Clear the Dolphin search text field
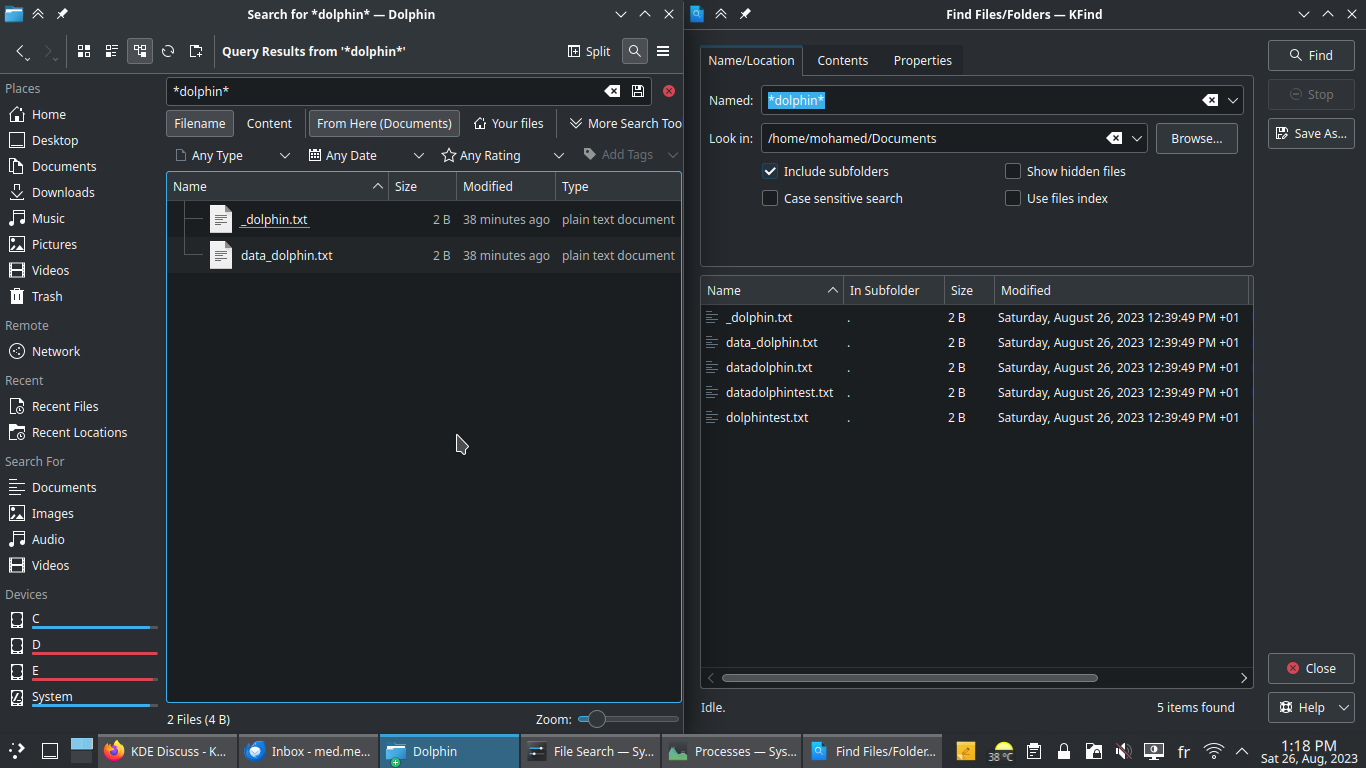The image size is (1366, 768). point(612,91)
